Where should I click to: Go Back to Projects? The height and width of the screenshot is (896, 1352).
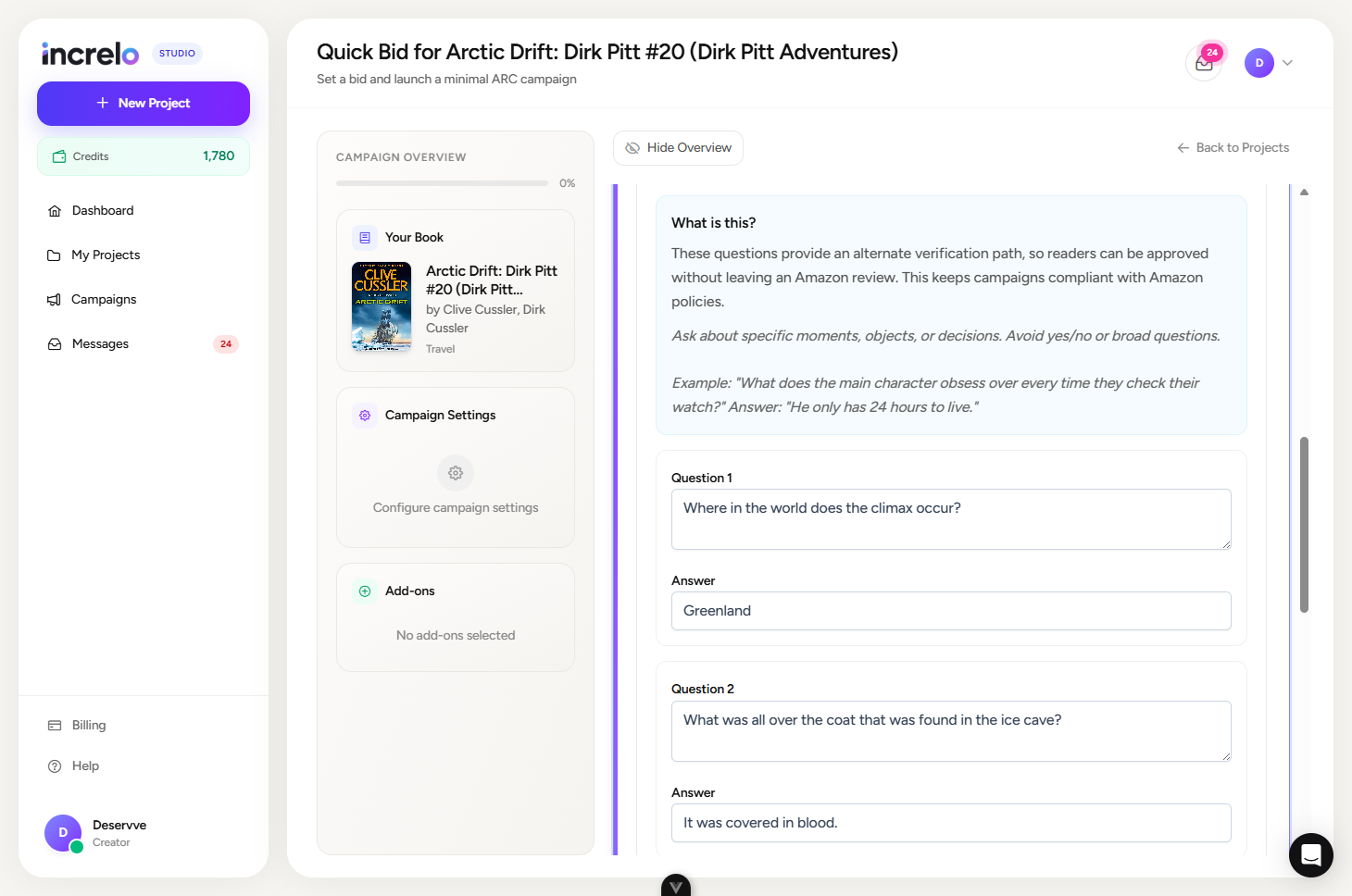[x=1233, y=148]
